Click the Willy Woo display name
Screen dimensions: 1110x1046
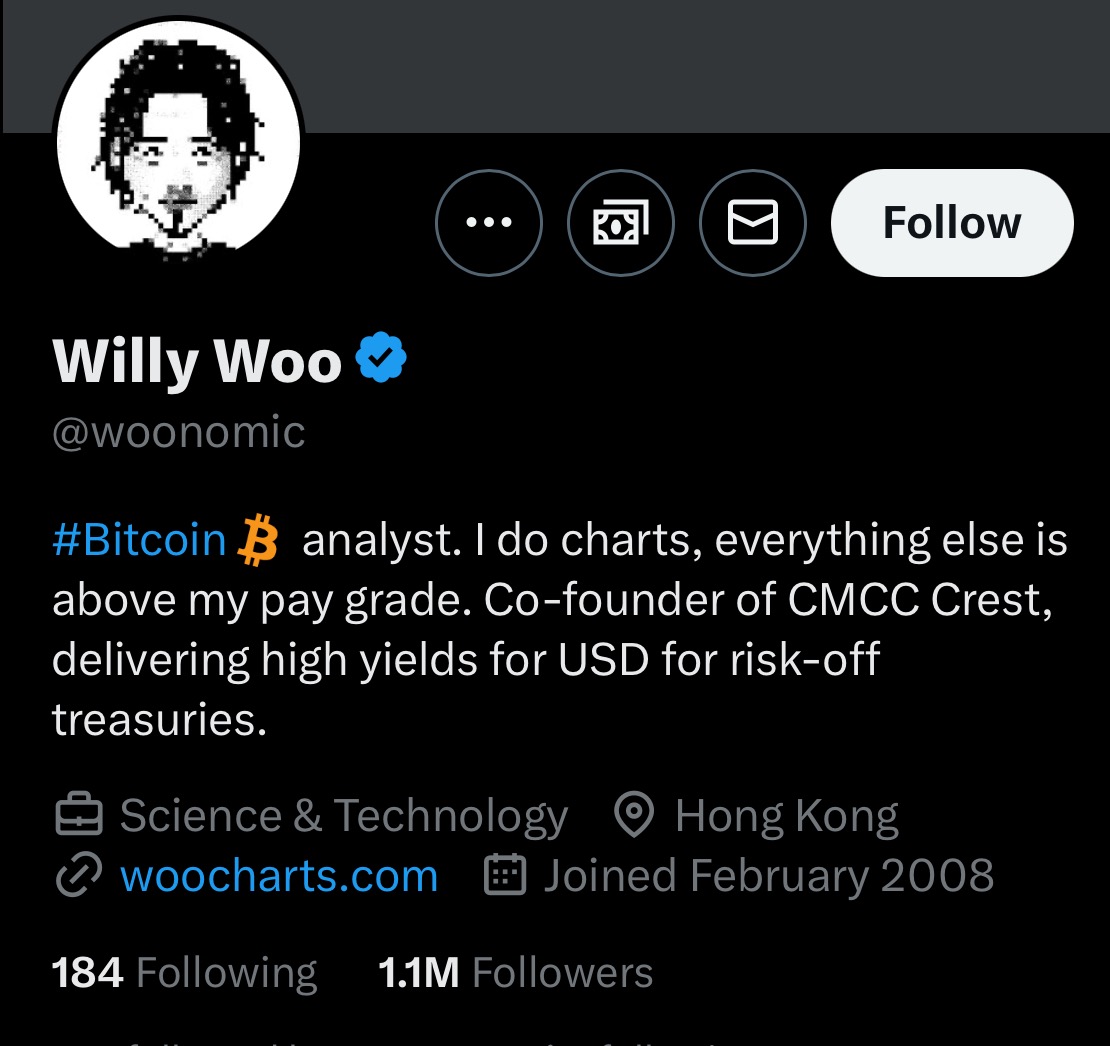197,360
